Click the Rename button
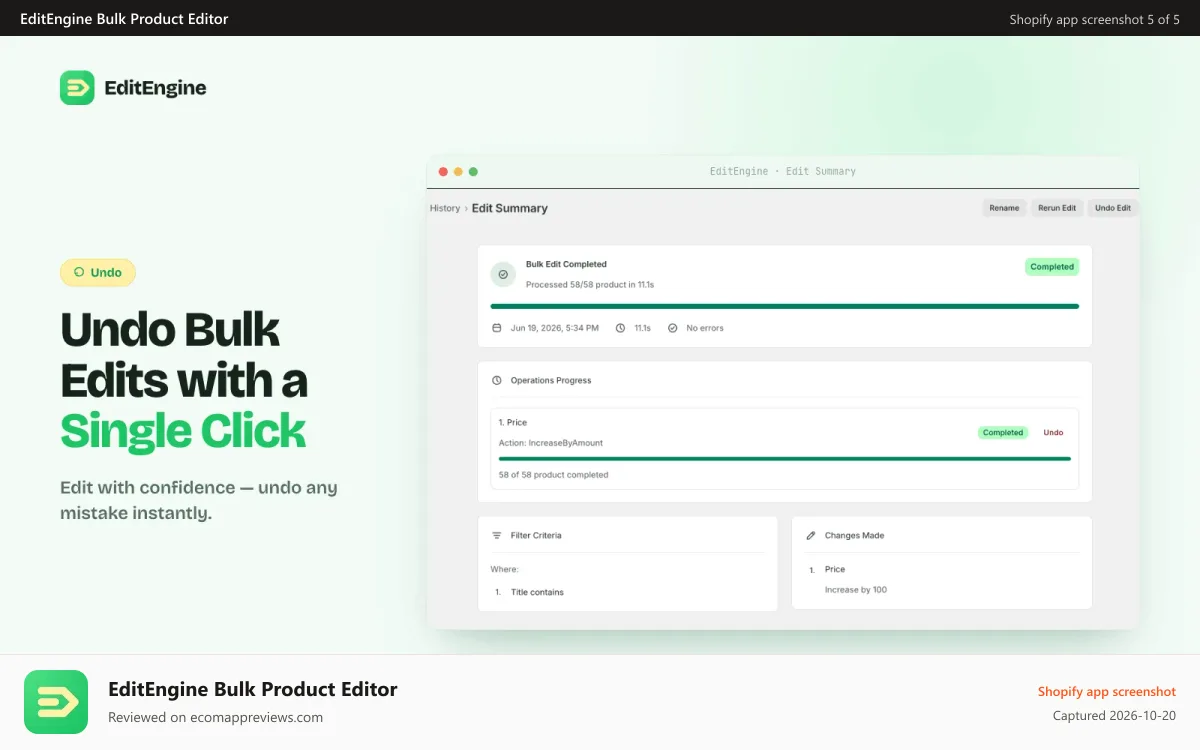Screen dimensions: 1200x750 pos(1004,208)
